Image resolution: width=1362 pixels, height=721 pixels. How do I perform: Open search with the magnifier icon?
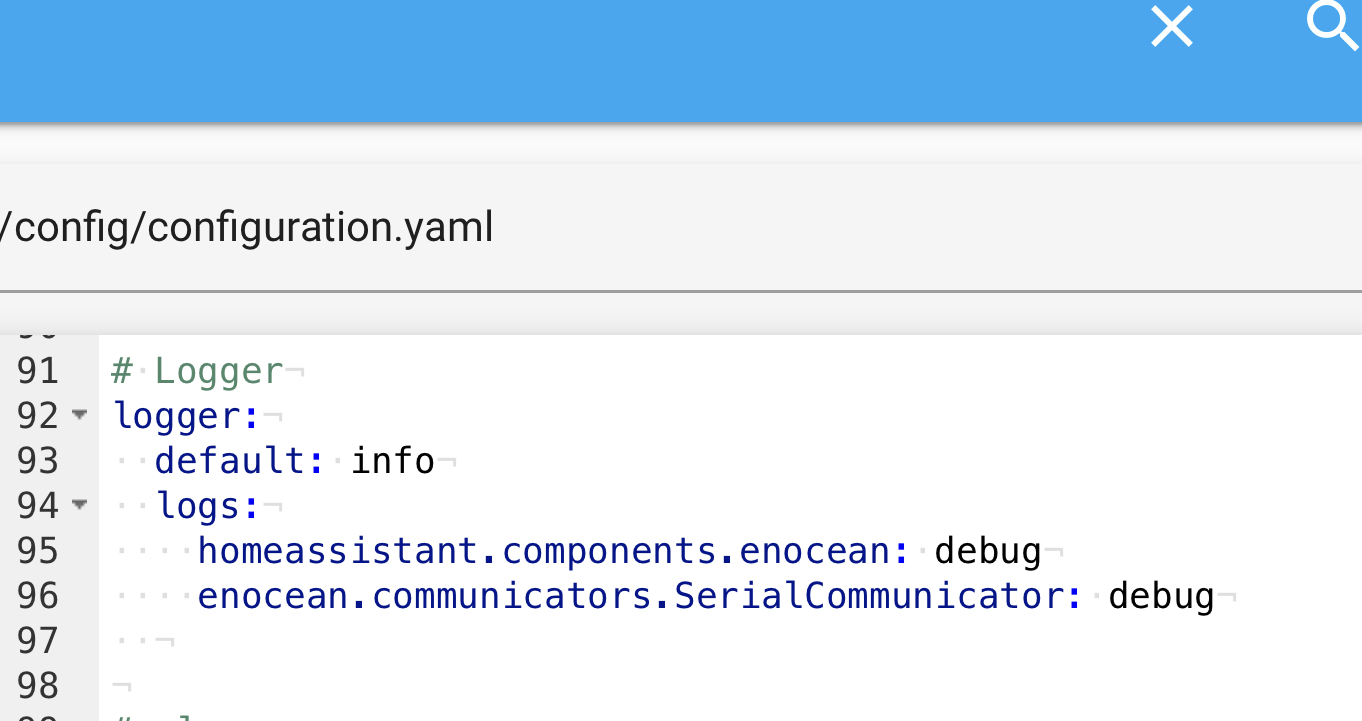click(x=1333, y=25)
